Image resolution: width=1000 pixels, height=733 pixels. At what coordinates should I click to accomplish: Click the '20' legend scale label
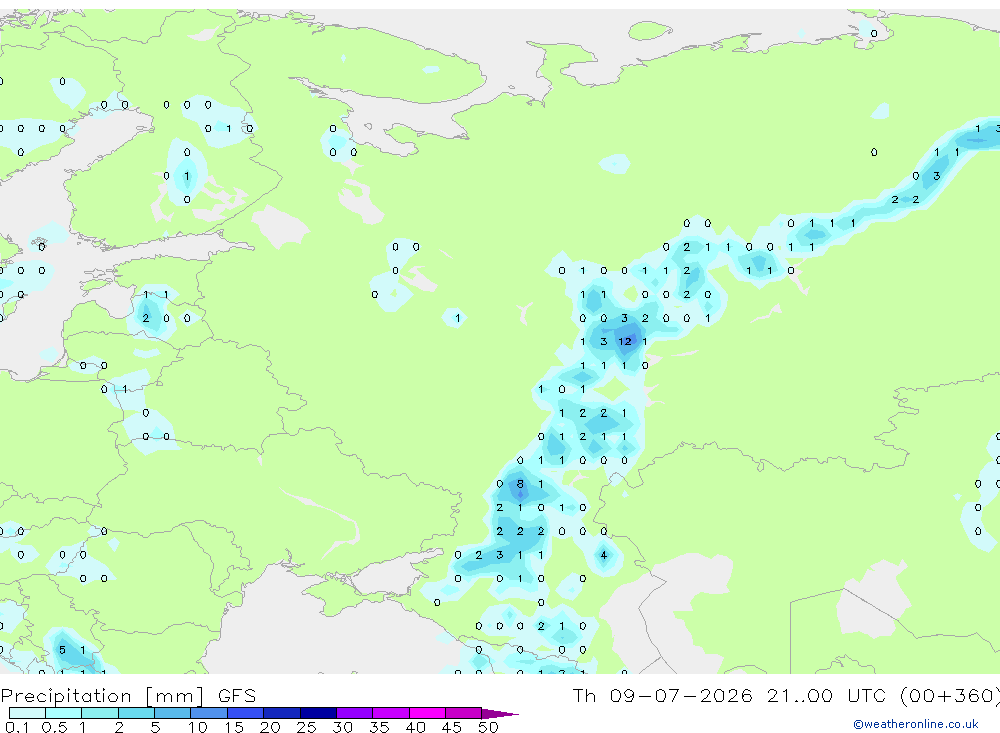click(270, 727)
